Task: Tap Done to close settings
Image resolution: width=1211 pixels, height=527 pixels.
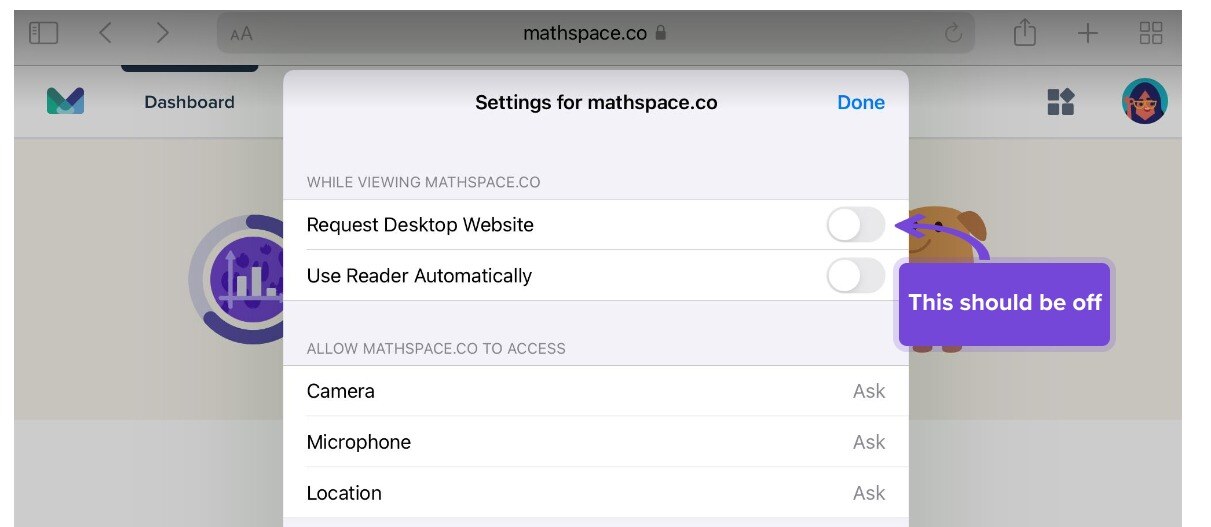Action: (x=861, y=102)
